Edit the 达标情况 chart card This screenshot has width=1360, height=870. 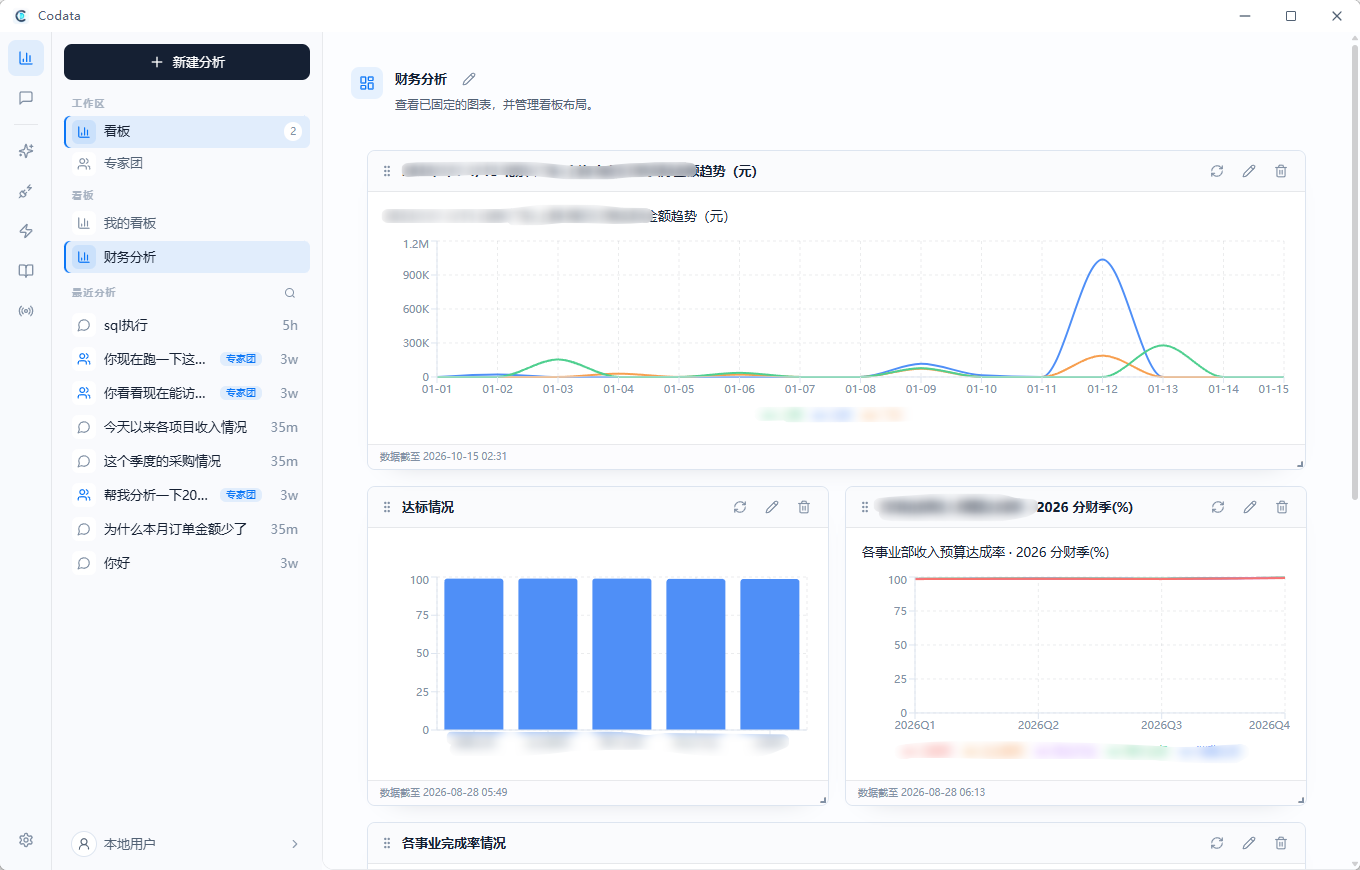(x=772, y=507)
